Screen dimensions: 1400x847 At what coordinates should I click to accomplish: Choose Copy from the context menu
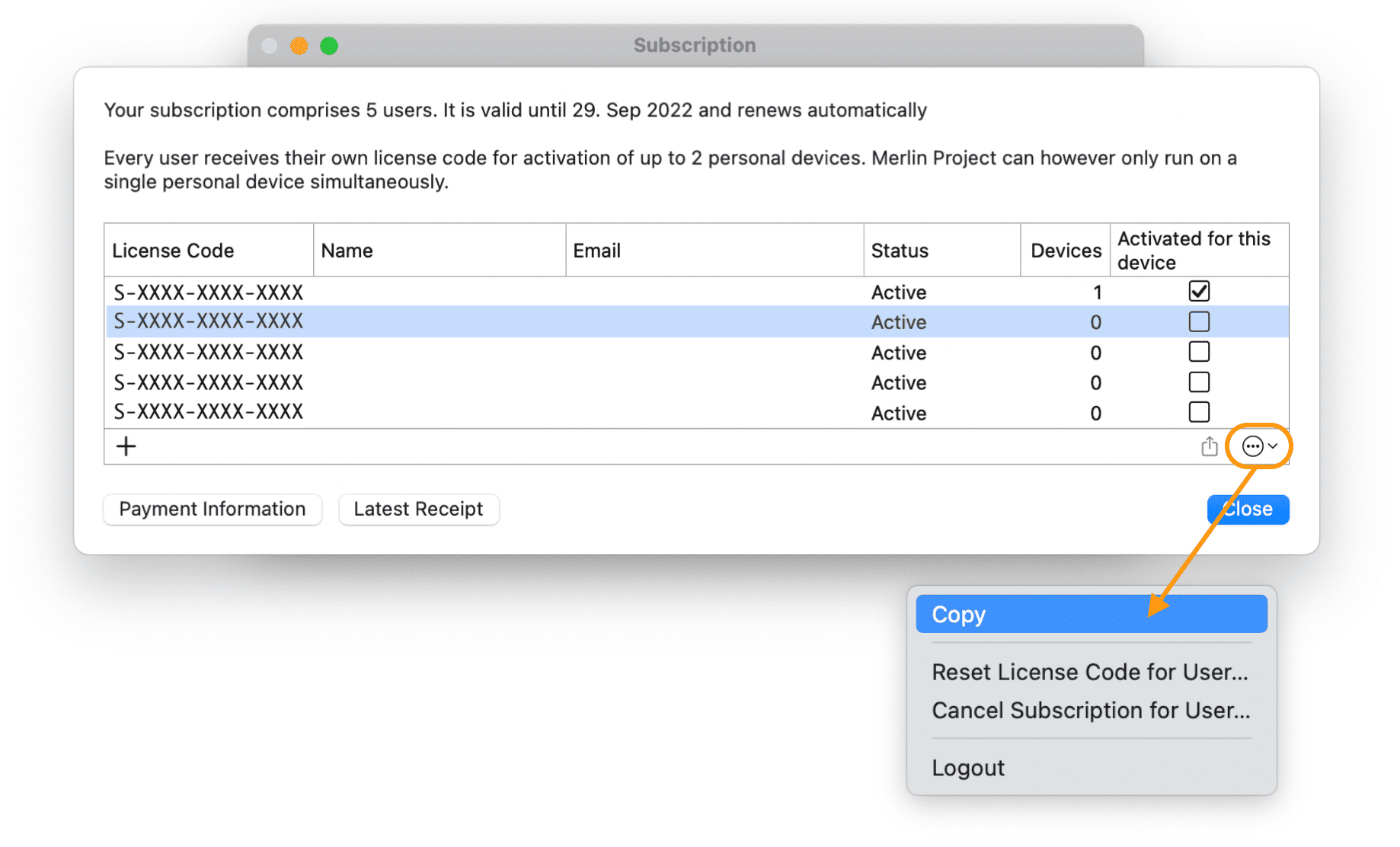[x=1090, y=615]
